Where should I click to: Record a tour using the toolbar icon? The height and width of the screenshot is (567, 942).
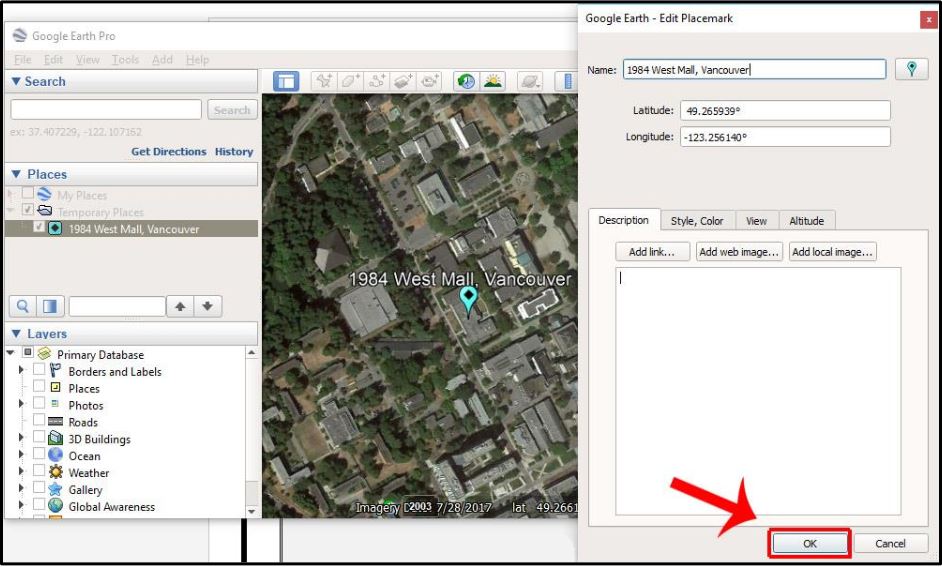pyautogui.click(x=429, y=81)
